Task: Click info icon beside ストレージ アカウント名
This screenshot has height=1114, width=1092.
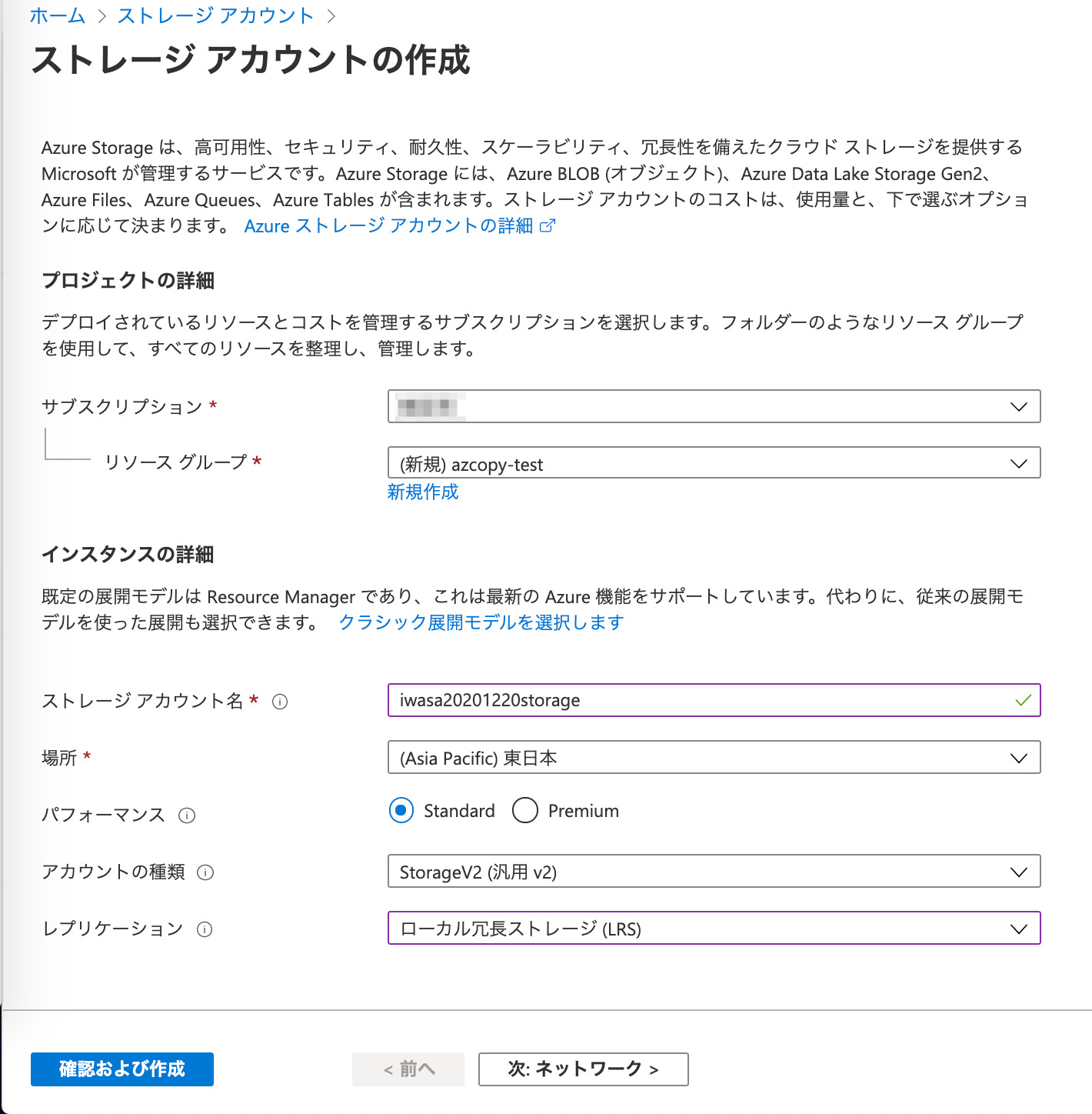Action: pyautogui.click(x=280, y=702)
